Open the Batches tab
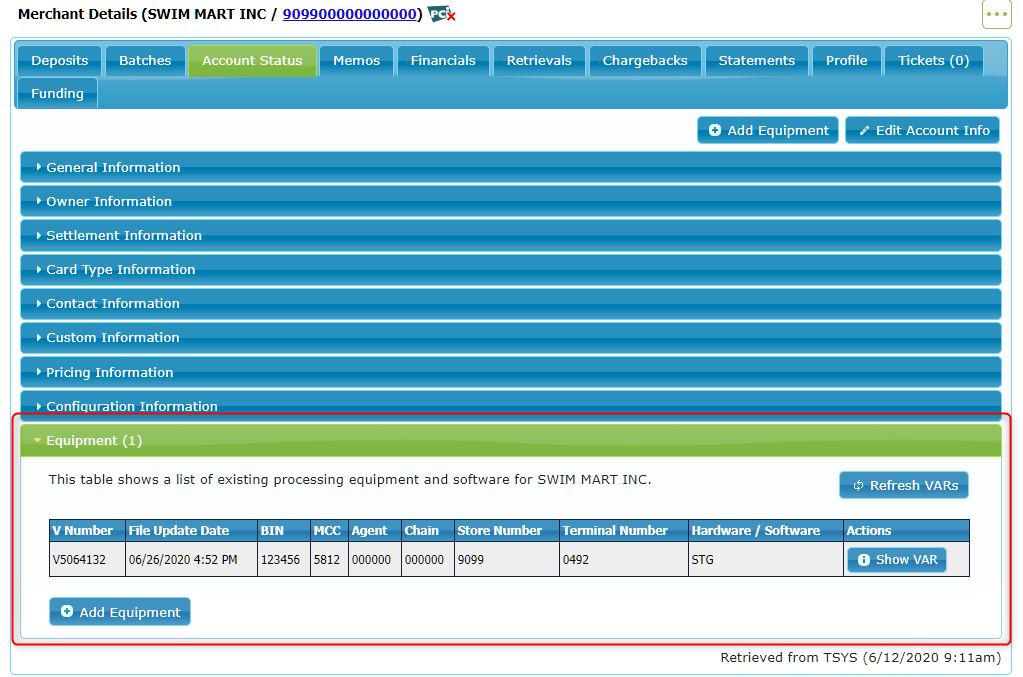Screen dimensions: 1023x677 point(145,61)
